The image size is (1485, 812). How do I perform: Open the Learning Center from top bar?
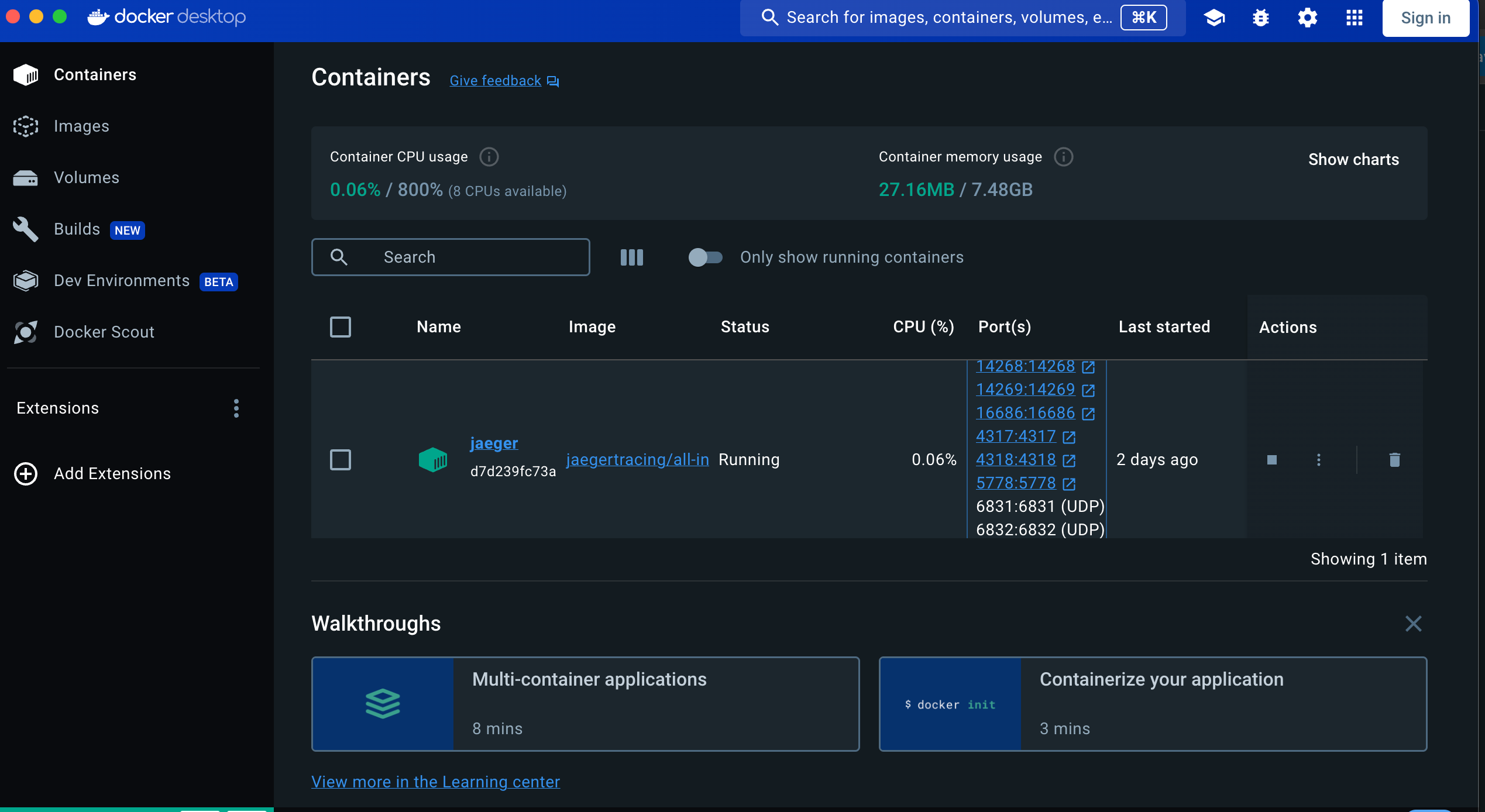tap(1214, 18)
